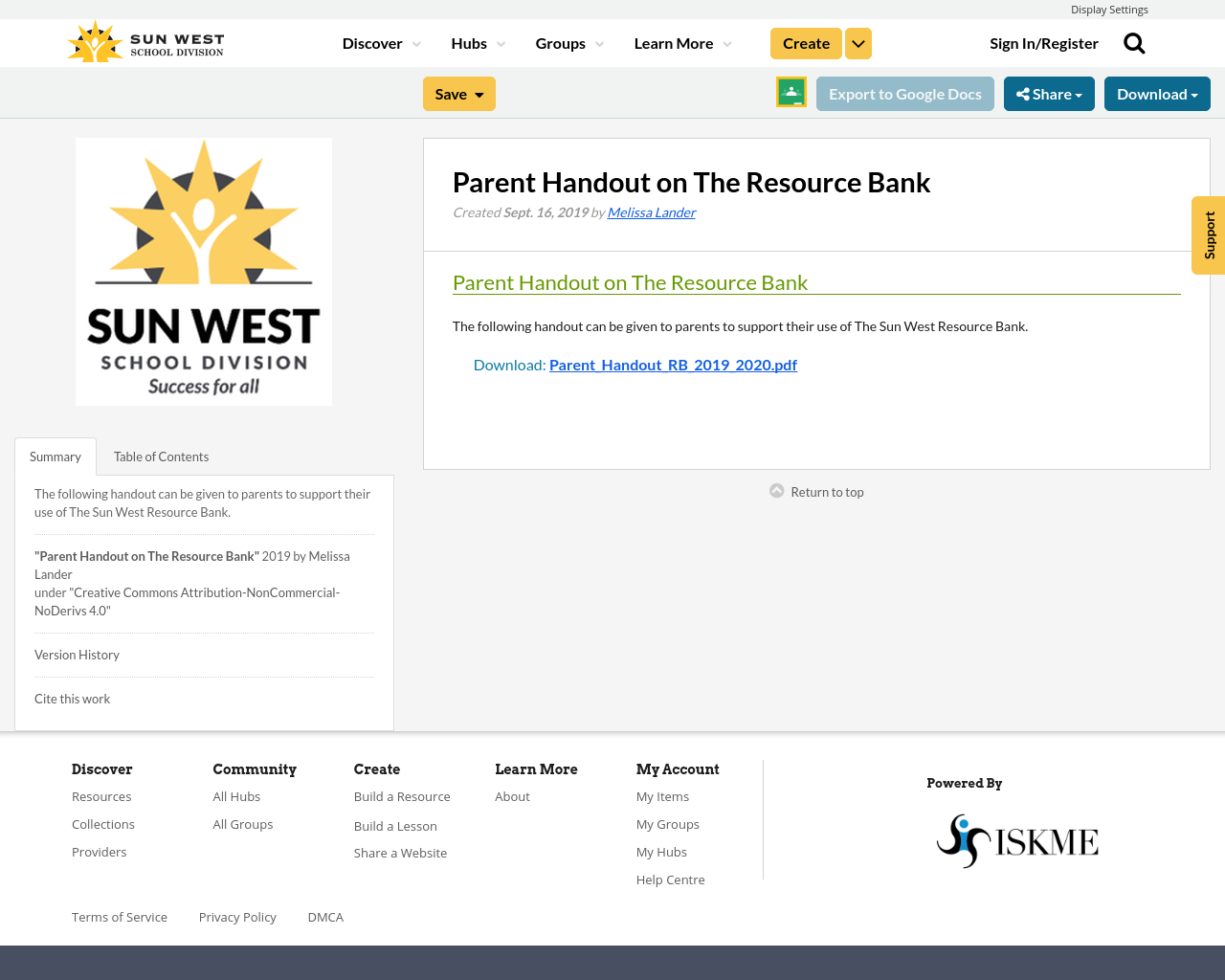Open Display Settings
Screen dimensions: 1225x980
pyautogui.click(x=1109, y=8)
